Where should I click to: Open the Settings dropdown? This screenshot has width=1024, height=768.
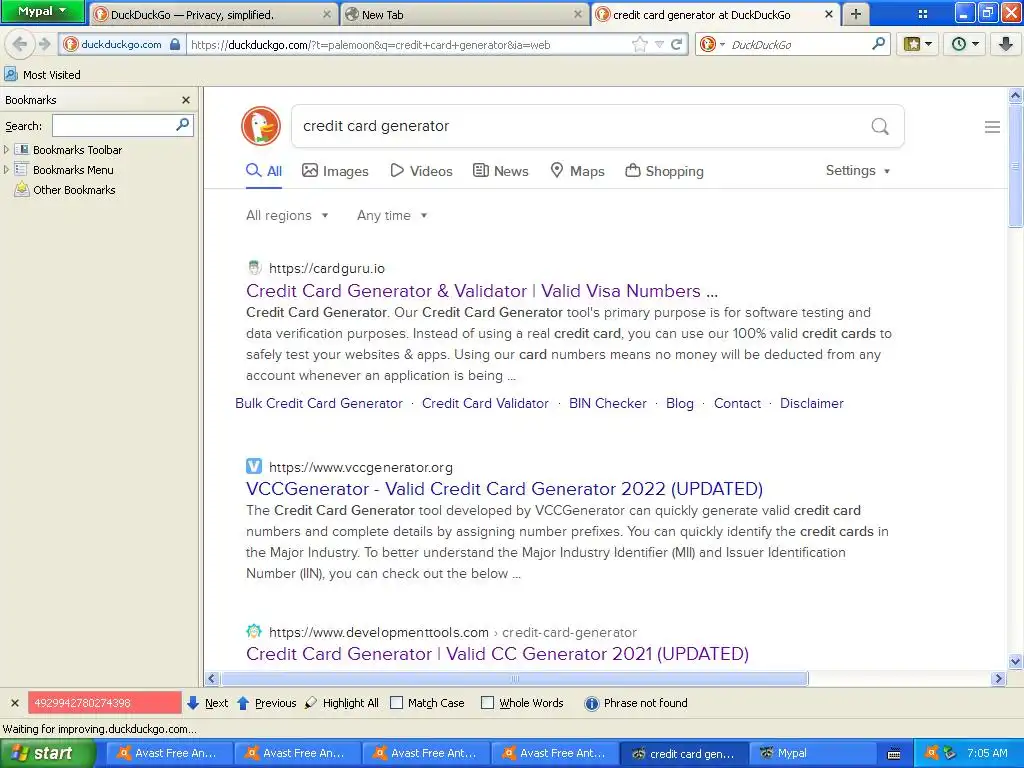[858, 170]
